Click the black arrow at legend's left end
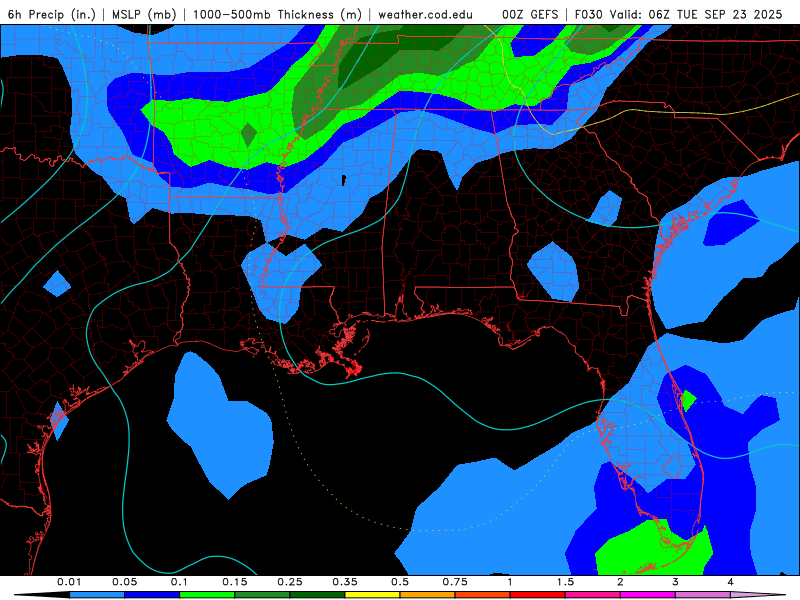800x600 pixels. [x=42, y=595]
